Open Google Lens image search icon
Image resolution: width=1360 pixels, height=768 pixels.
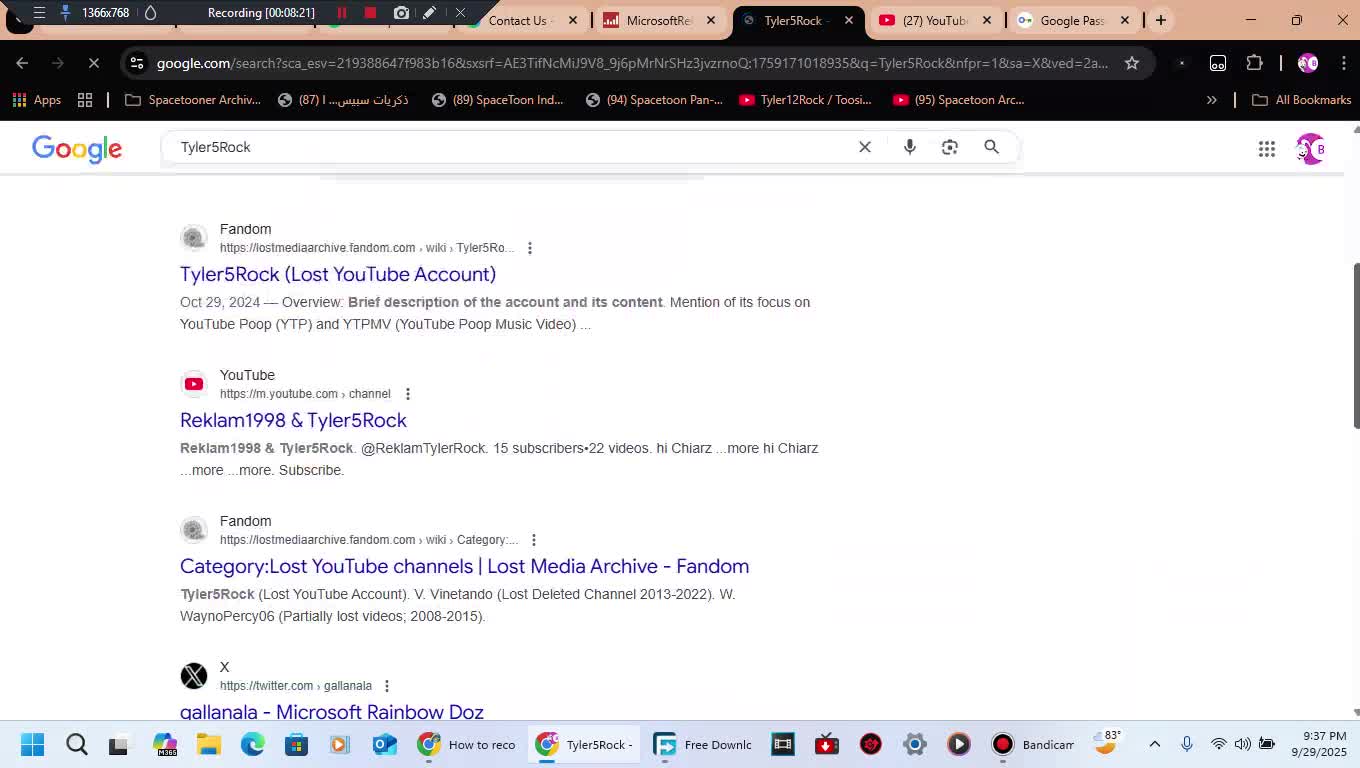[949, 146]
